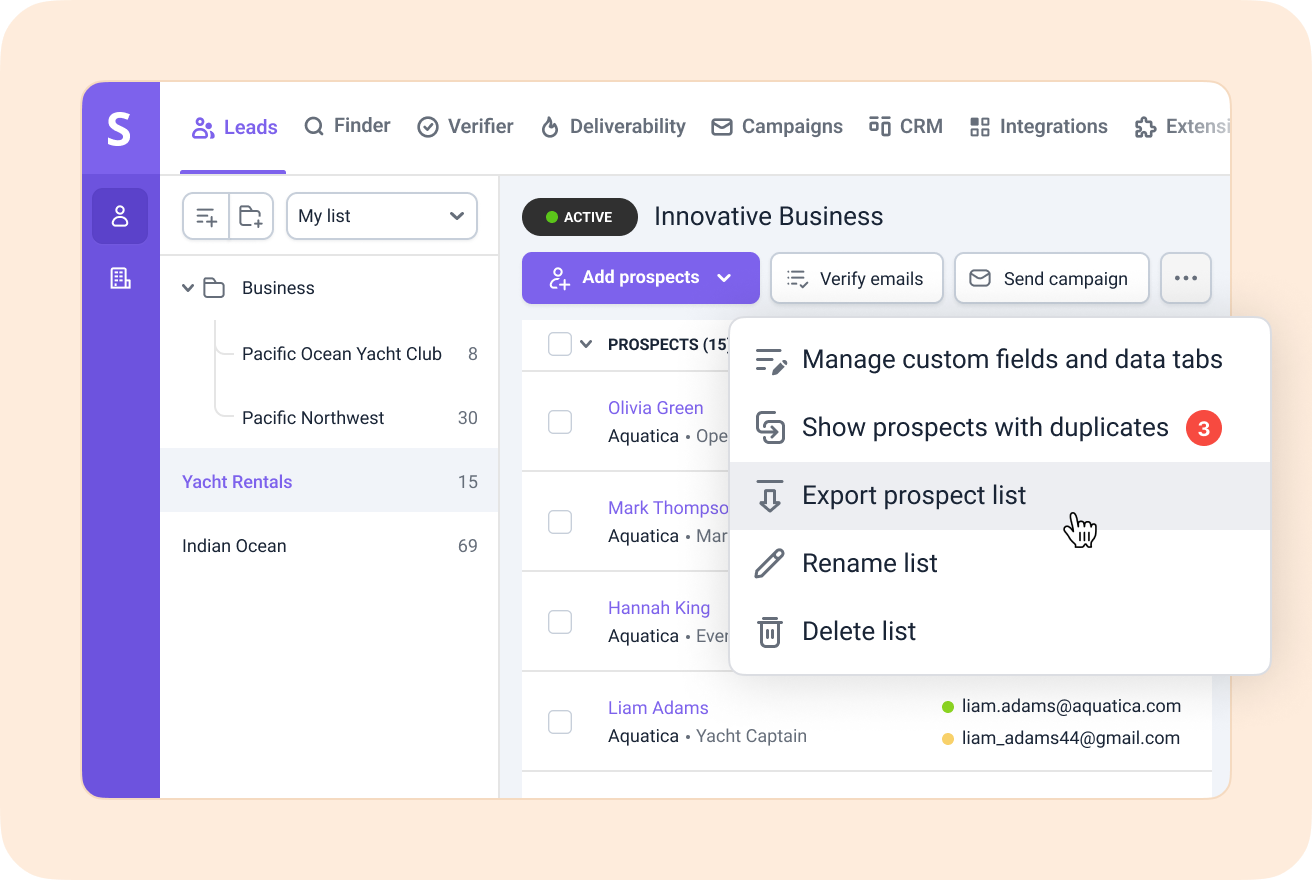The width and height of the screenshot is (1312, 880).
Task: Check the select-all prospects checkbox
Action: [559, 343]
